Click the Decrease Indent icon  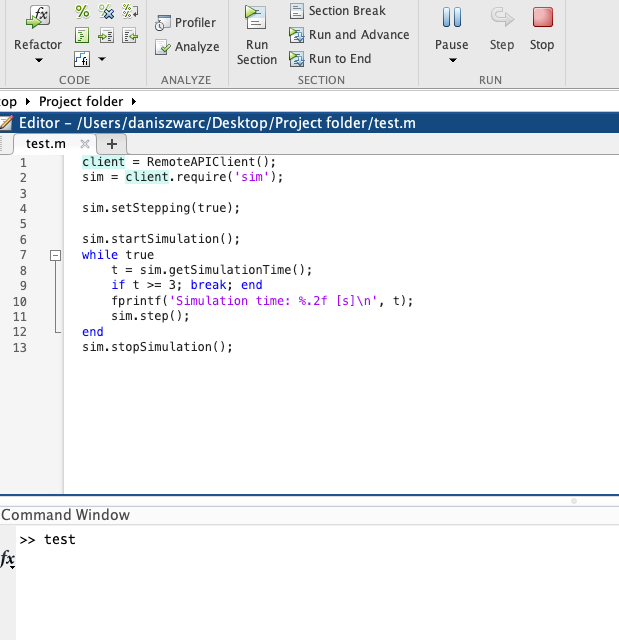(x=130, y=36)
